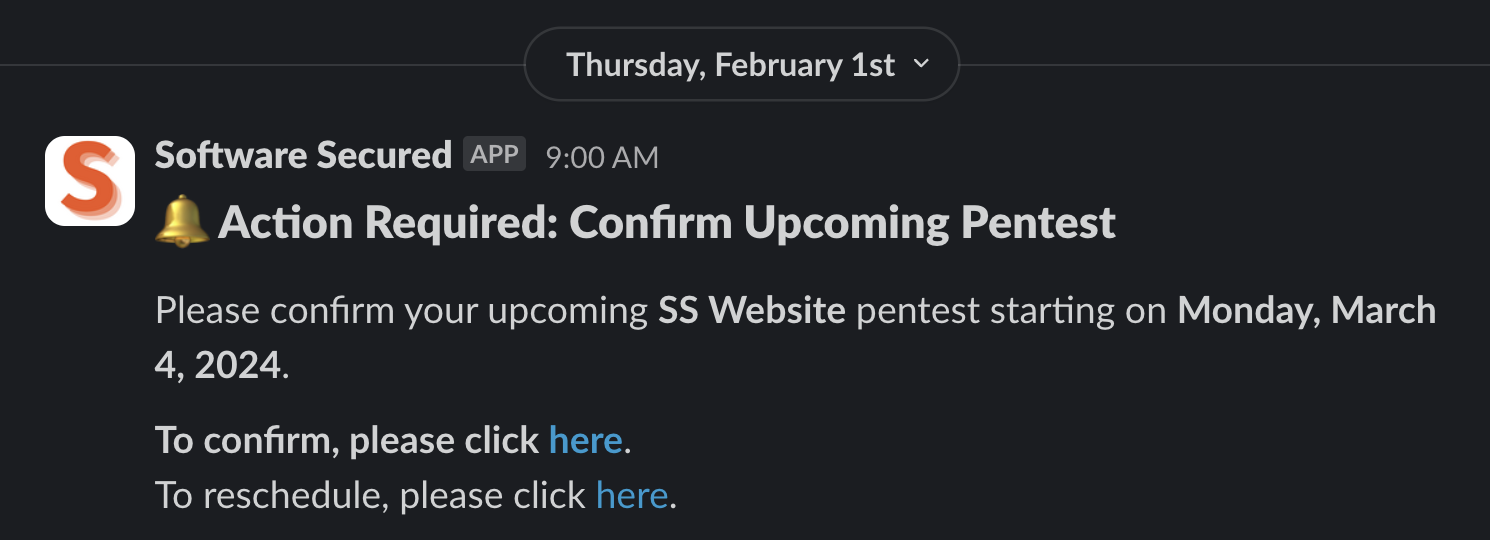The width and height of the screenshot is (1490, 540).
Task: Click 'Upcoming Pentest' words in the heading
Action: pyautogui.click(x=930, y=222)
